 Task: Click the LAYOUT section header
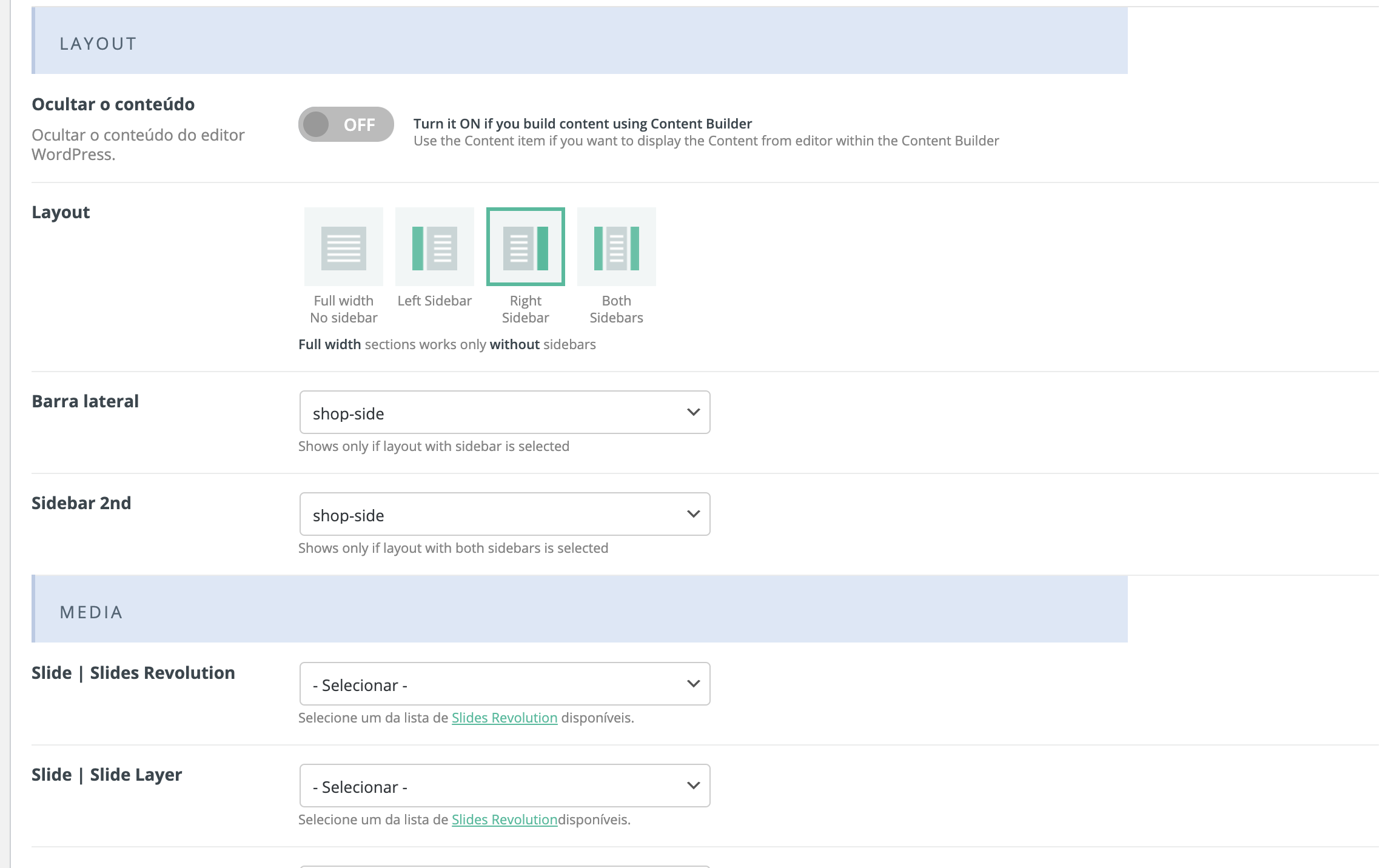(x=580, y=41)
